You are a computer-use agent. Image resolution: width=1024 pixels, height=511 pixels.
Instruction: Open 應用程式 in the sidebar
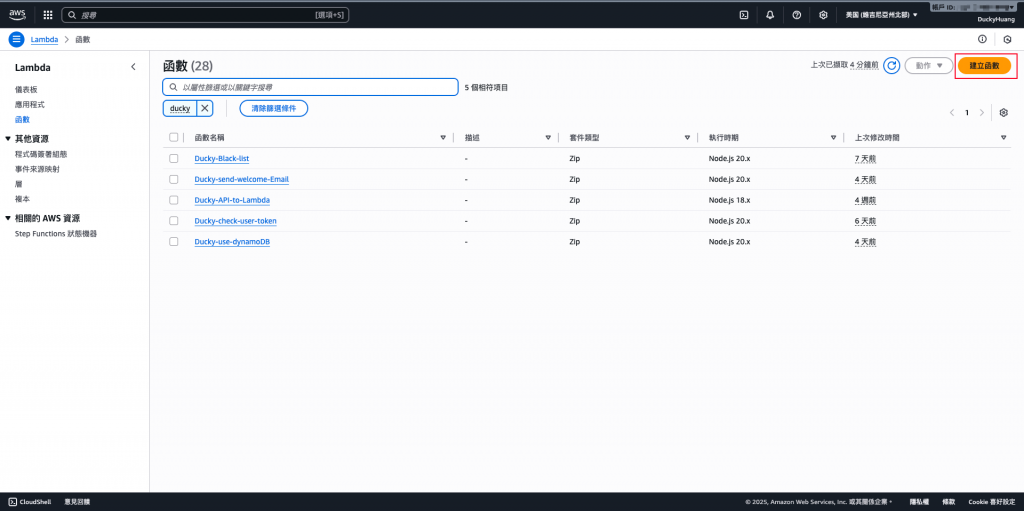(x=30, y=105)
